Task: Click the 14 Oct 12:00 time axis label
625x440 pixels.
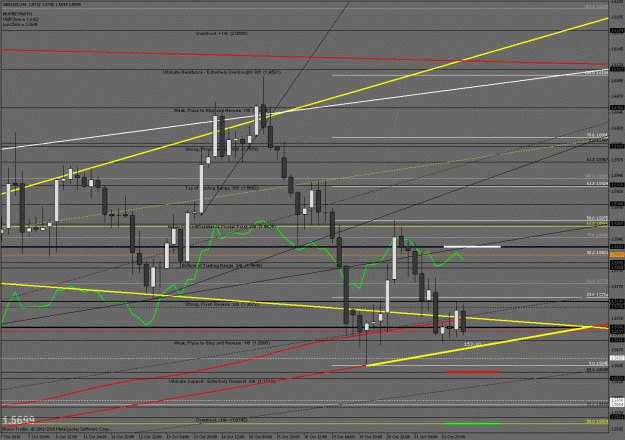Action: coord(232,437)
